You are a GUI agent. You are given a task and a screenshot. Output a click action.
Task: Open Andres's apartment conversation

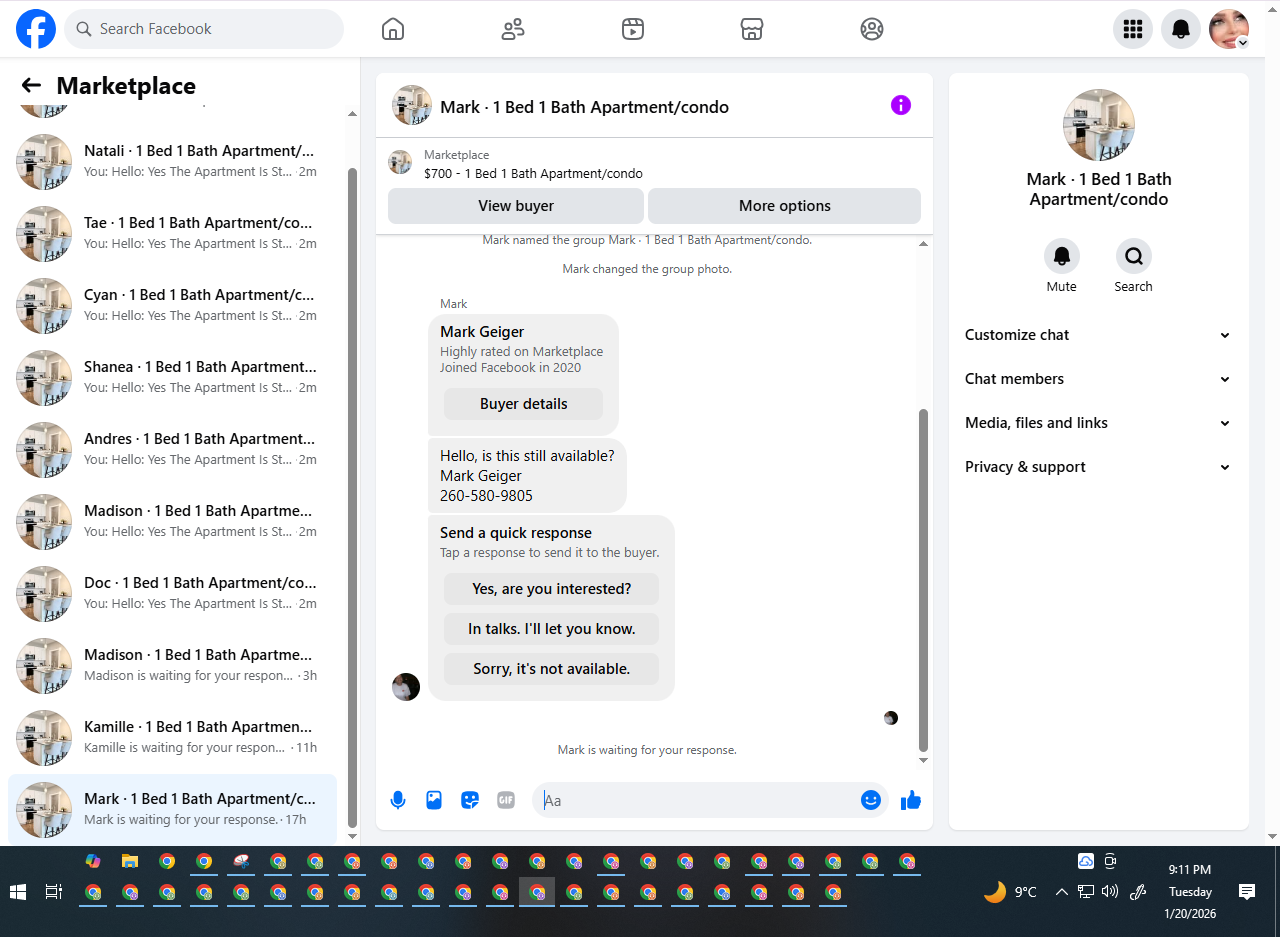coord(172,450)
